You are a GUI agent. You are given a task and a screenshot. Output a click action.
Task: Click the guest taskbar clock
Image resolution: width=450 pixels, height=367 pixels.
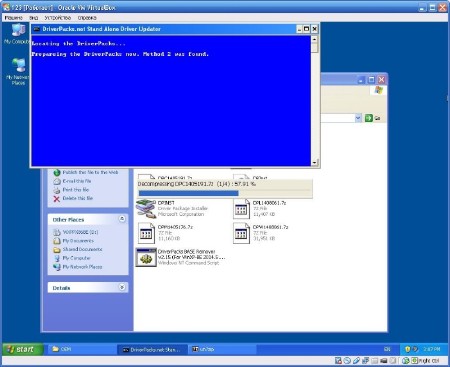432,349
